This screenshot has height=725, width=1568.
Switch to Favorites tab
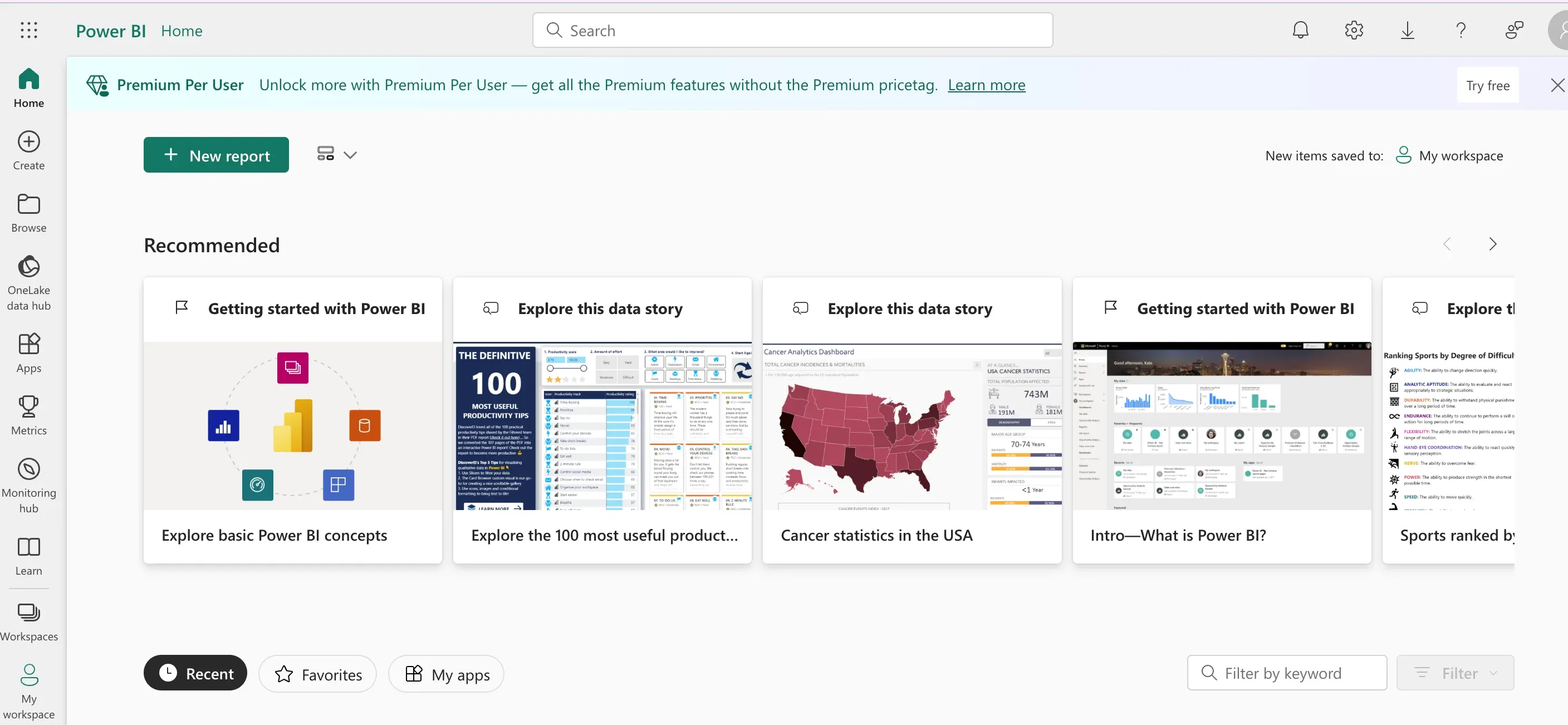[317, 673]
